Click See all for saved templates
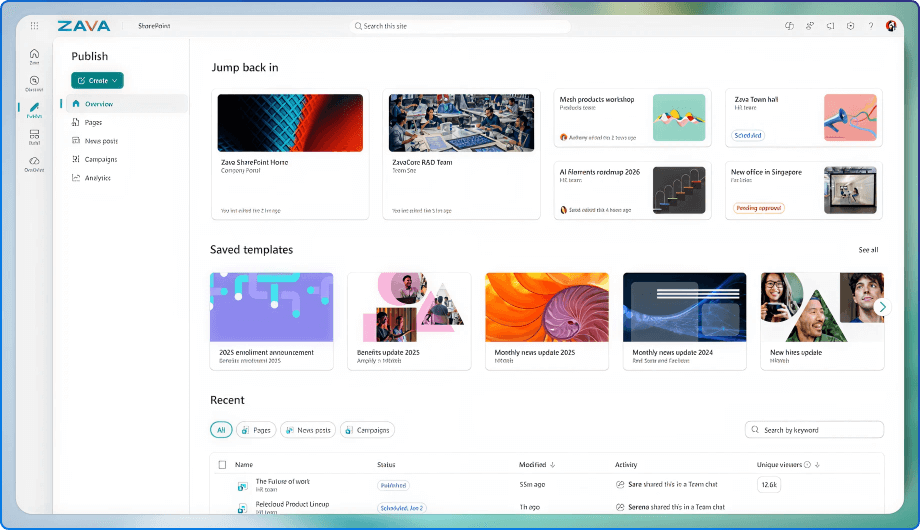The height and width of the screenshot is (530, 920). [868, 249]
